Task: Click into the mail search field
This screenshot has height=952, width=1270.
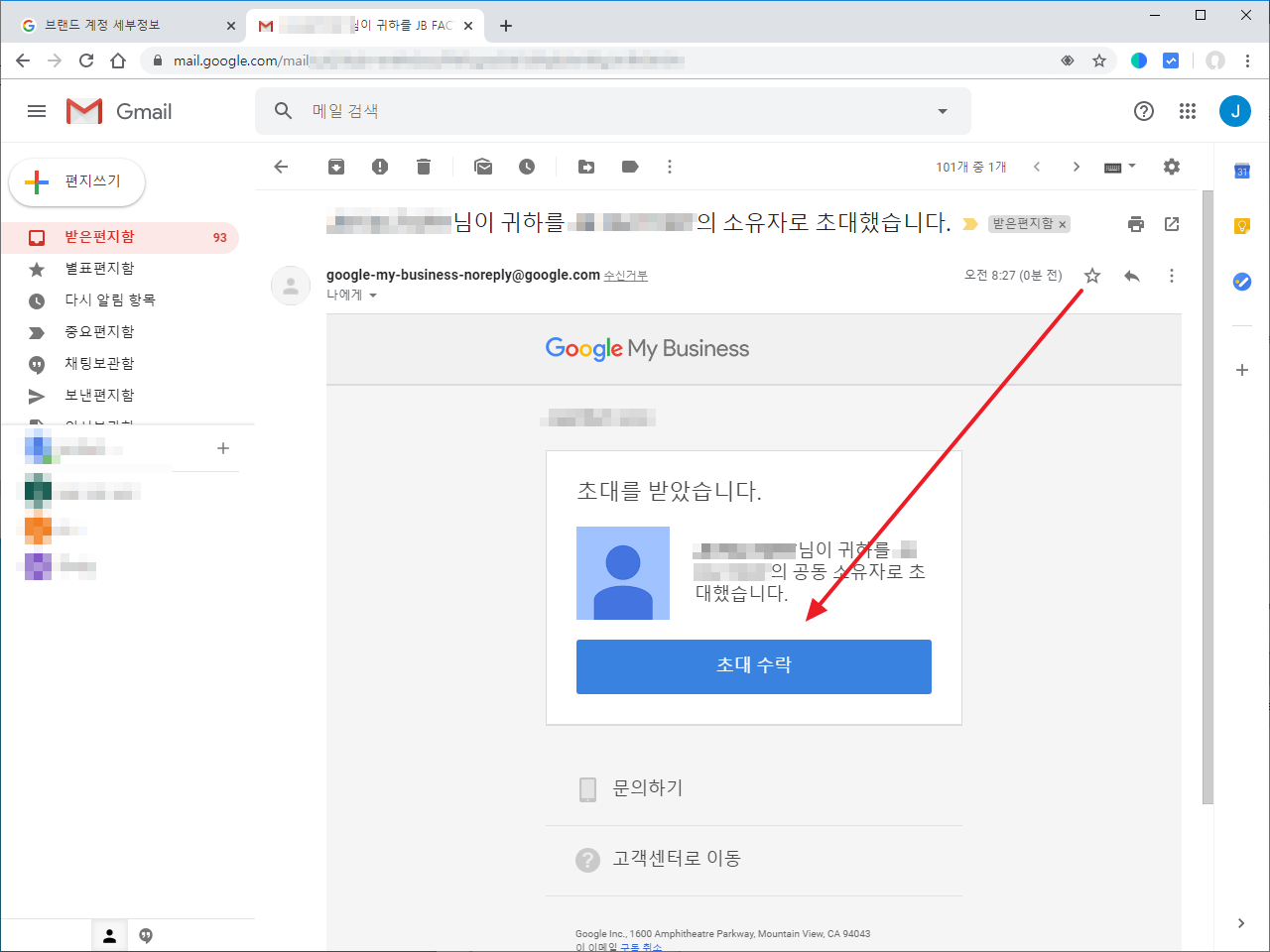Action: 615,111
